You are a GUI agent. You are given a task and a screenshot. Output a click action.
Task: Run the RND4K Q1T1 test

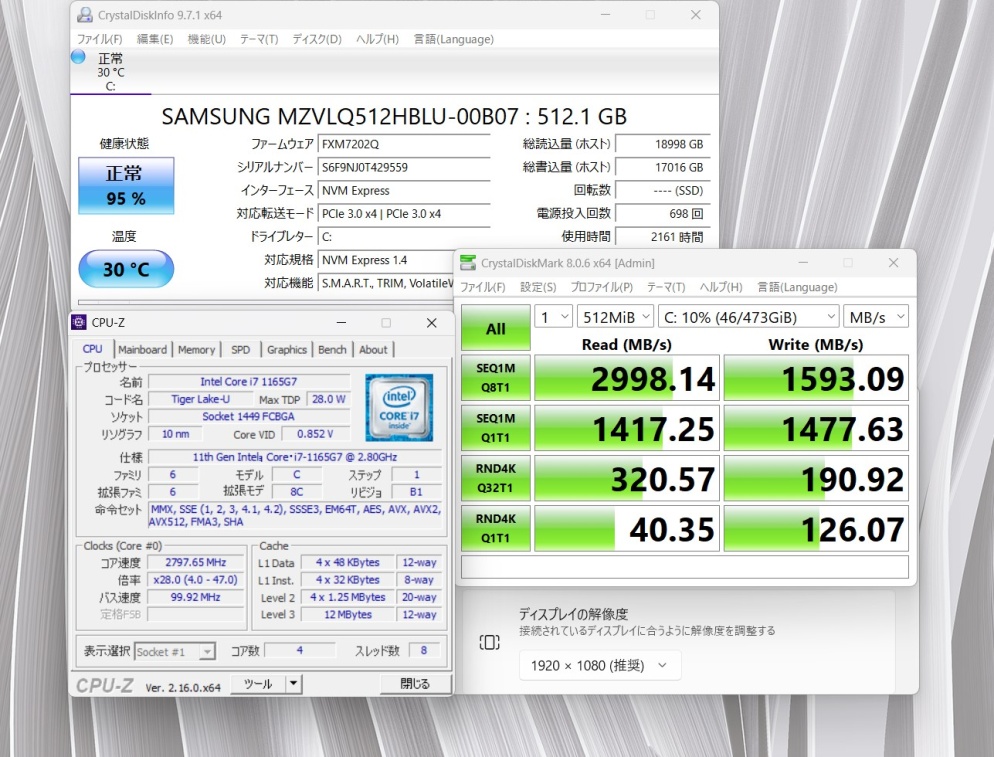point(496,528)
